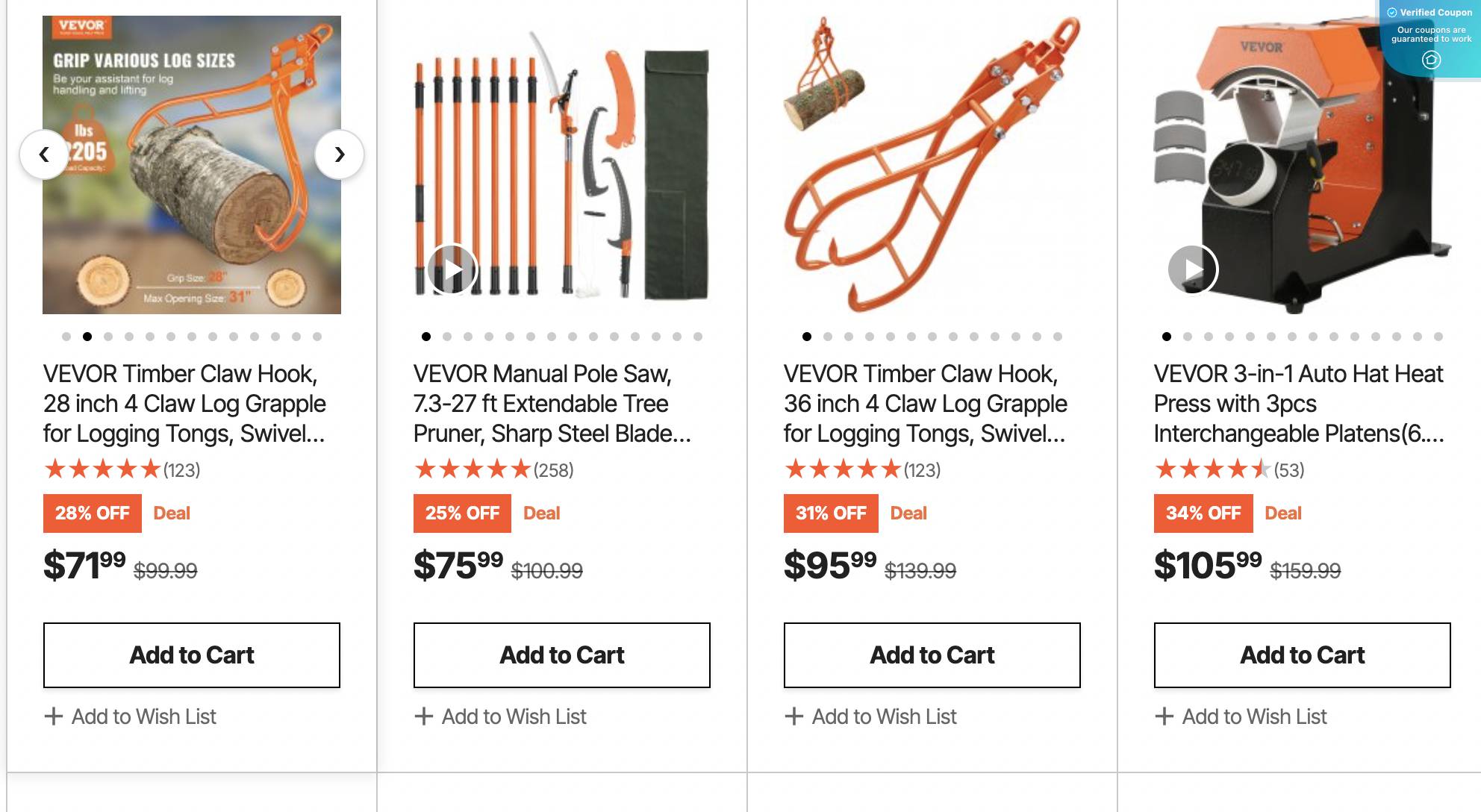Play the 3-in-1 Auto Hat Heat Press video
Viewport: 1481px width, 812px height.
pyautogui.click(x=1192, y=269)
